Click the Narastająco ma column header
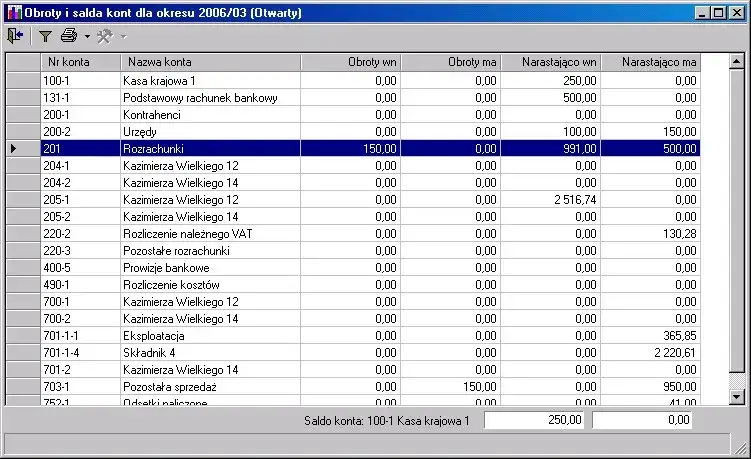Viewport: 751px width, 459px height. coord(651,62)
